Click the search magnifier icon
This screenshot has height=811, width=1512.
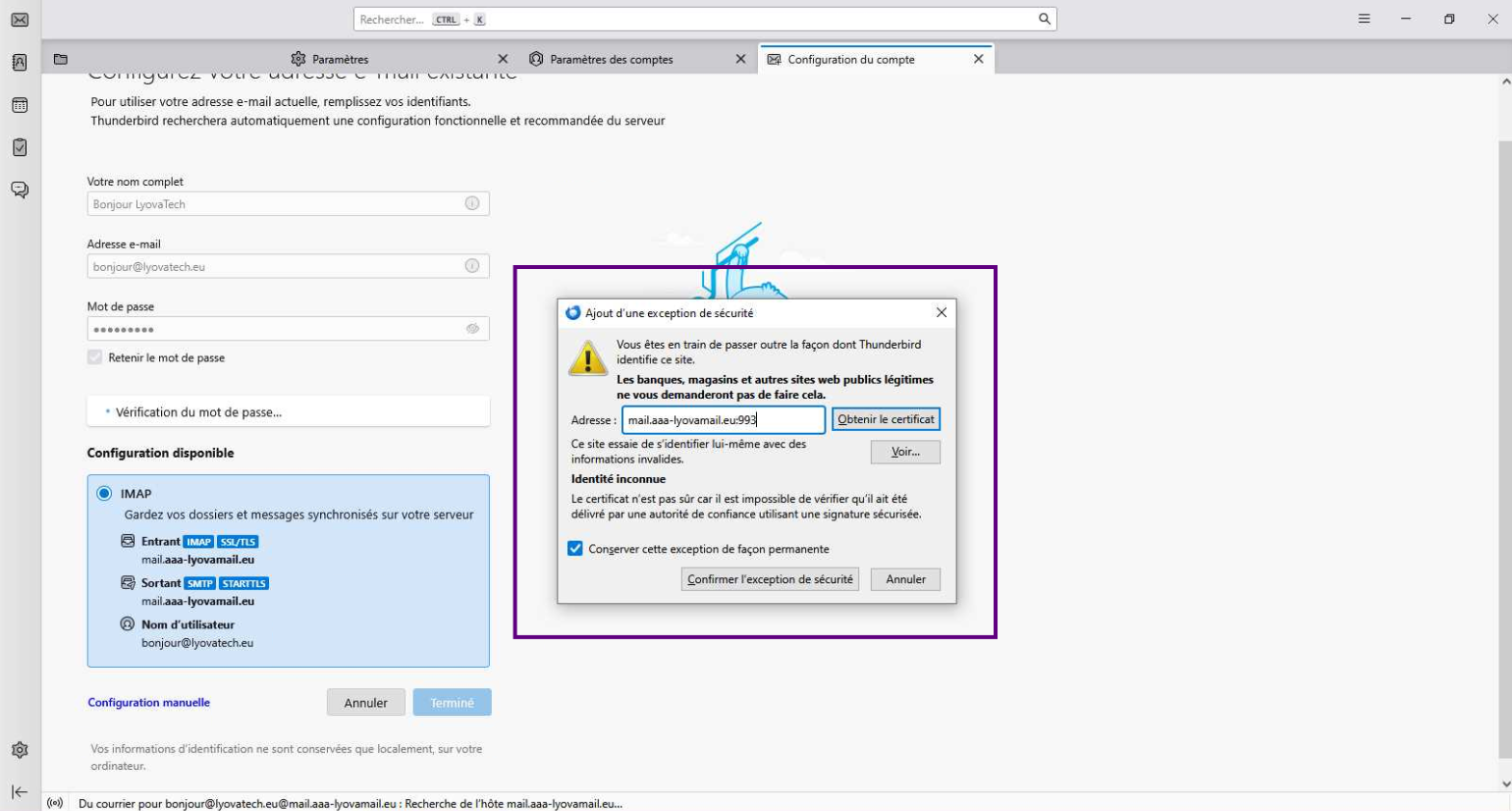point(1045,19)
